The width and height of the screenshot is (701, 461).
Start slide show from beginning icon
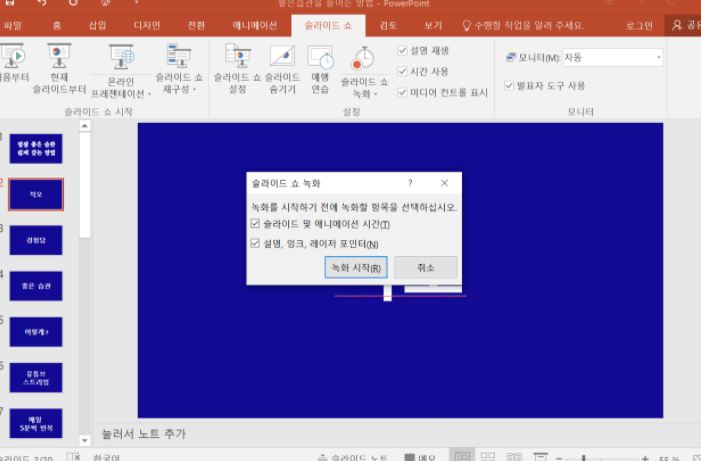click(x=13, y=56)
